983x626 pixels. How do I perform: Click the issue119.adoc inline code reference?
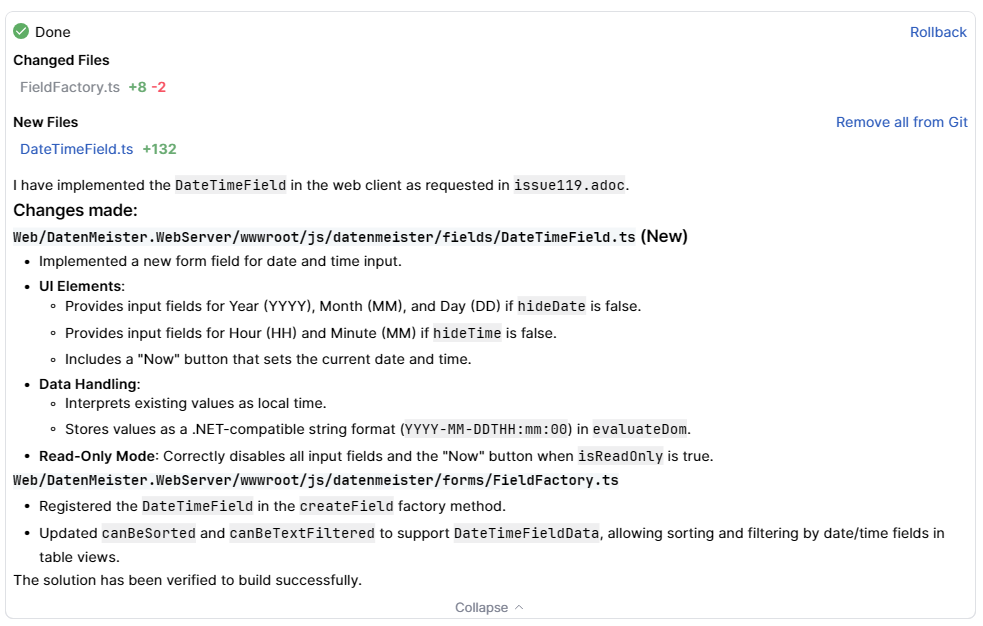click(x=571, y=185)
